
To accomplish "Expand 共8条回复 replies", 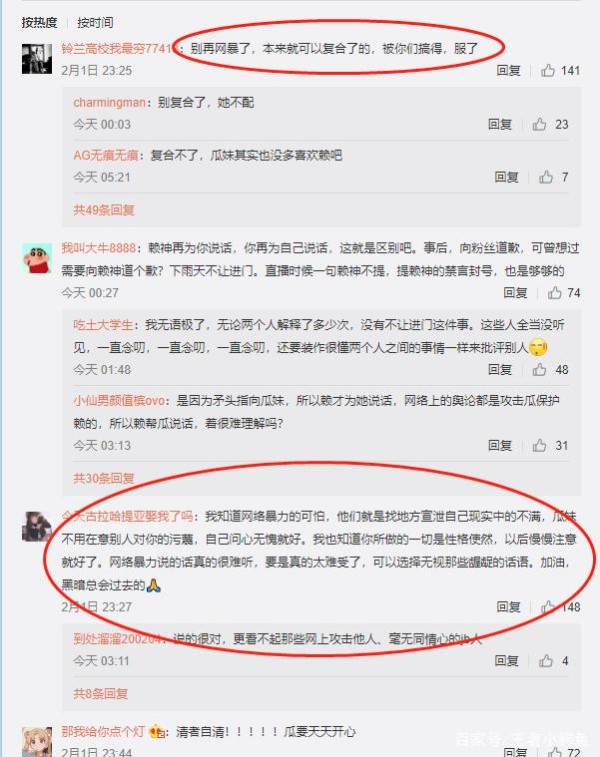I will click(100, 694).
